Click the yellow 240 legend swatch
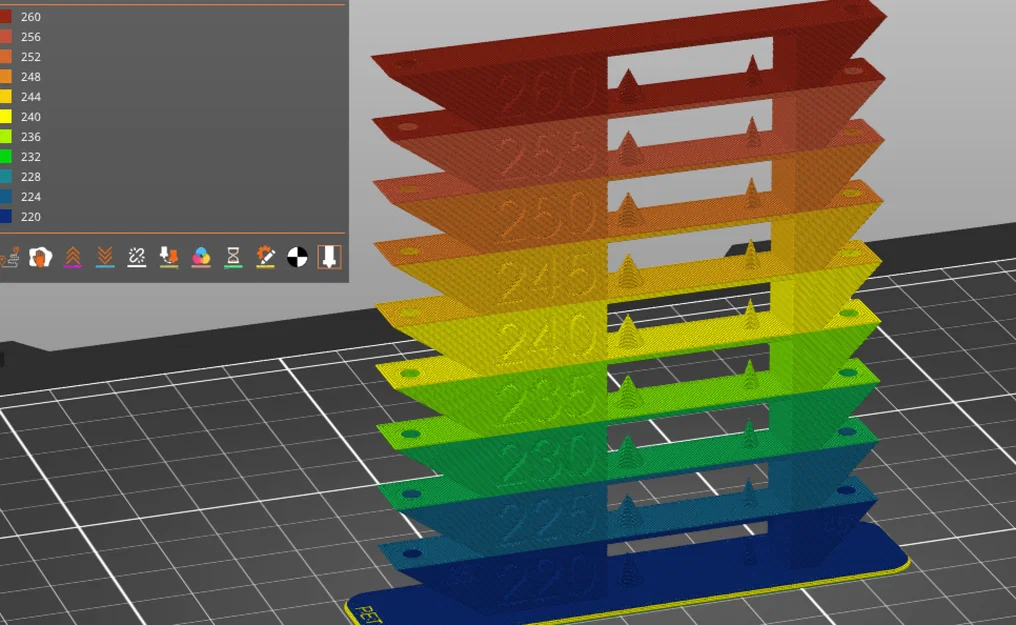 [x=5, y=117]
